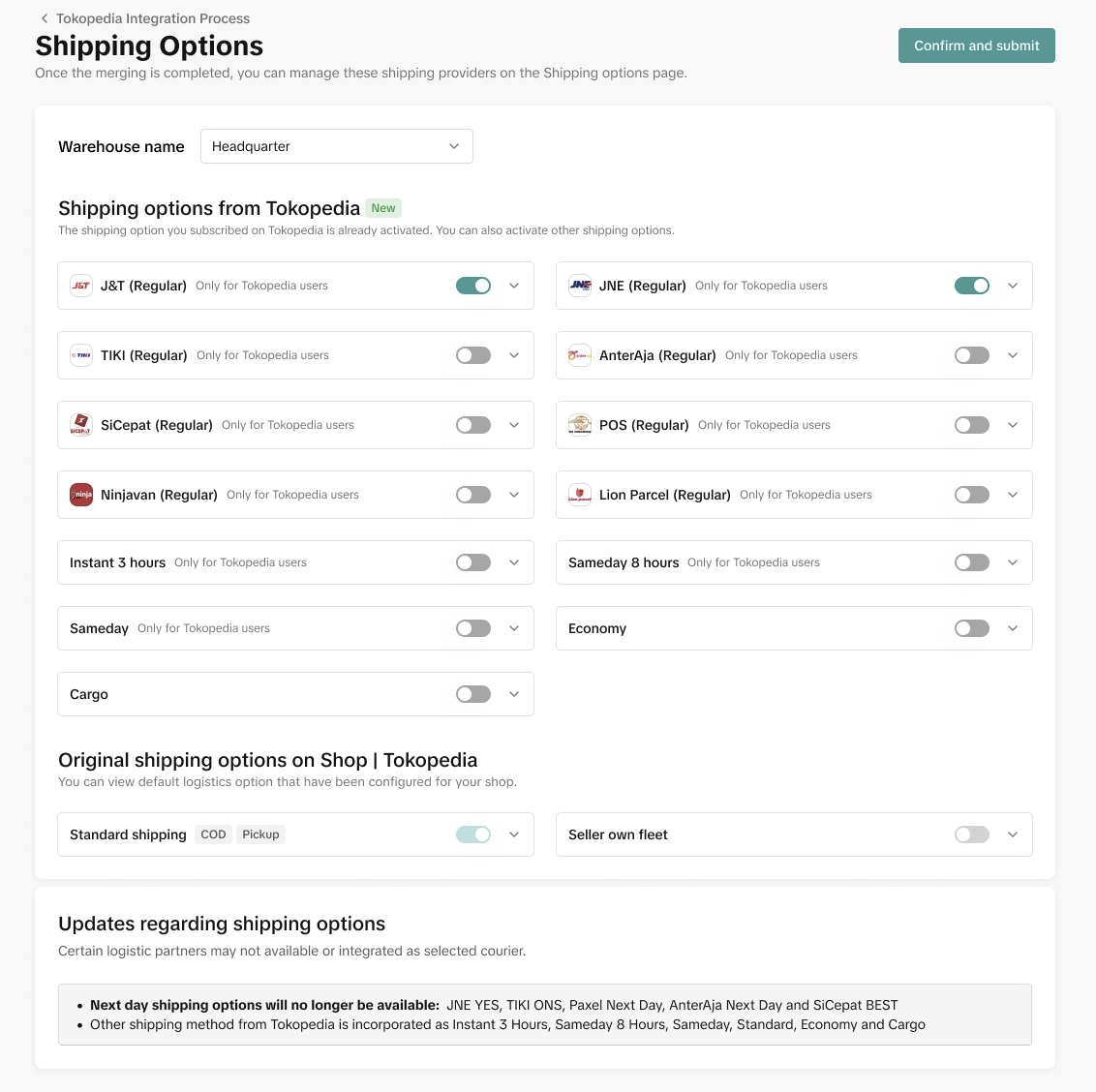
Task: Turn on the Economy shipping toggle
Action: click(972, 628)
